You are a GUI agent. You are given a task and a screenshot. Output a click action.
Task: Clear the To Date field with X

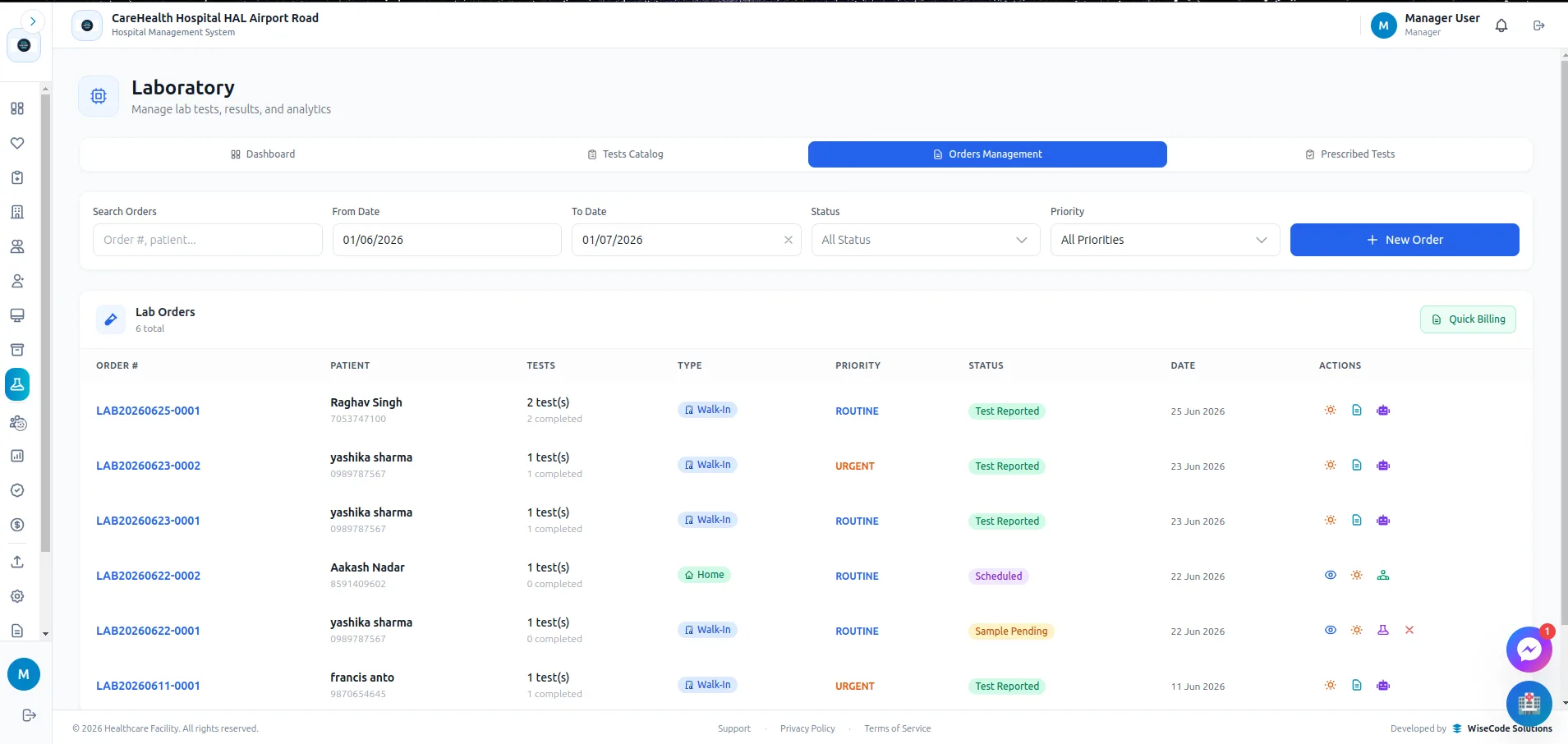[x=789, y=240]
